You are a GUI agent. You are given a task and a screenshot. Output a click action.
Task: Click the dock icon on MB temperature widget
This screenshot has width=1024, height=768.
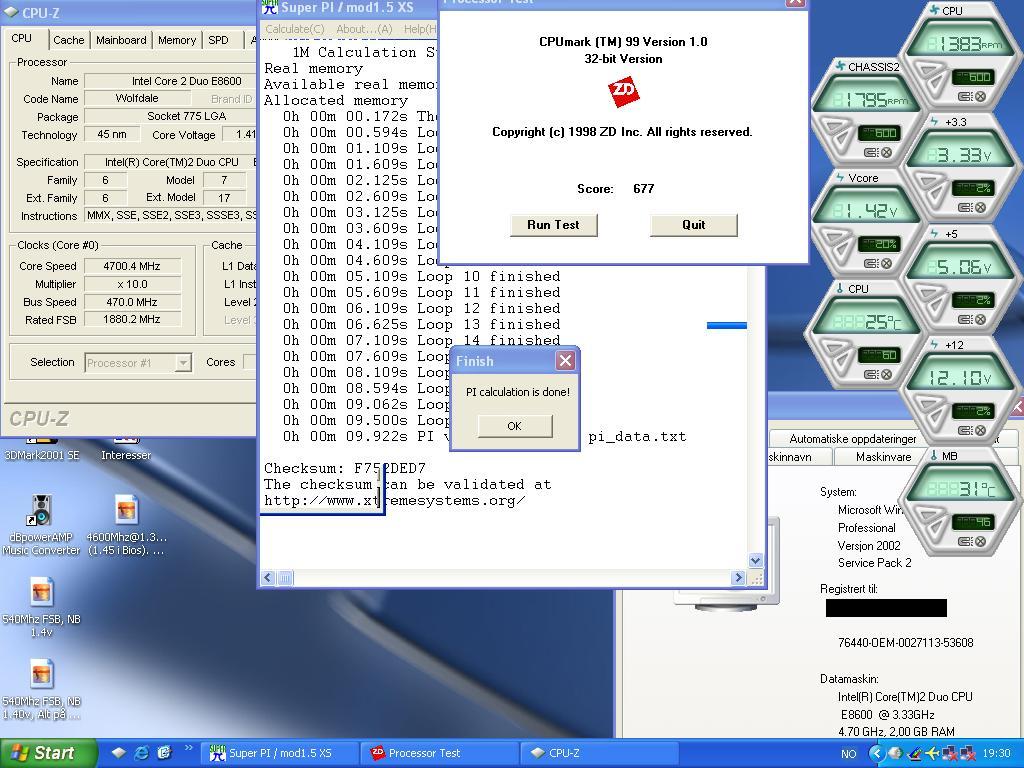pyautogui.click(x=966, y=541)
